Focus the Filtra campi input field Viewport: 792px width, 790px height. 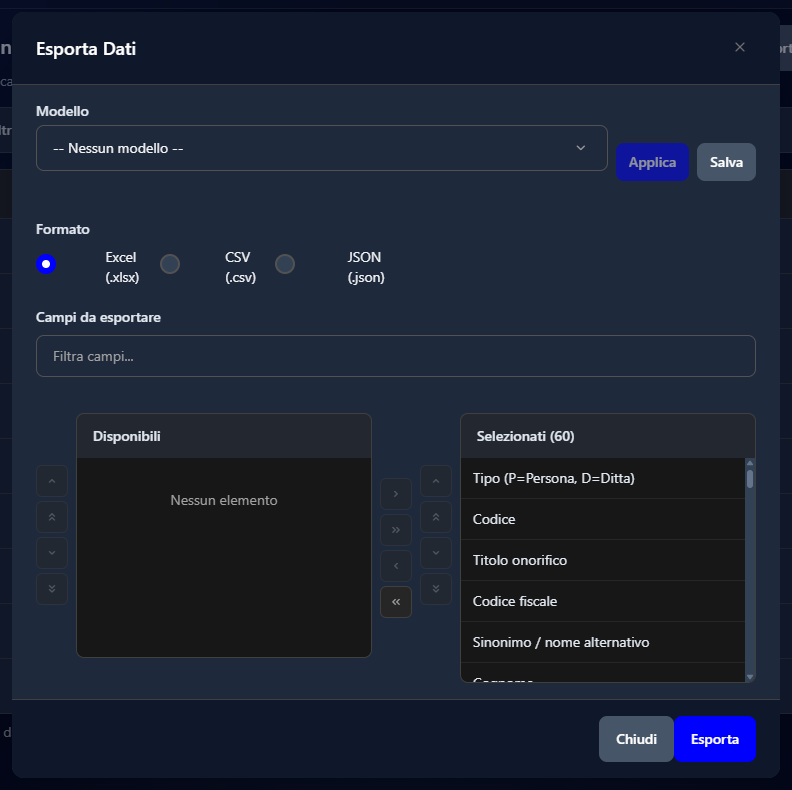[395, 356]
